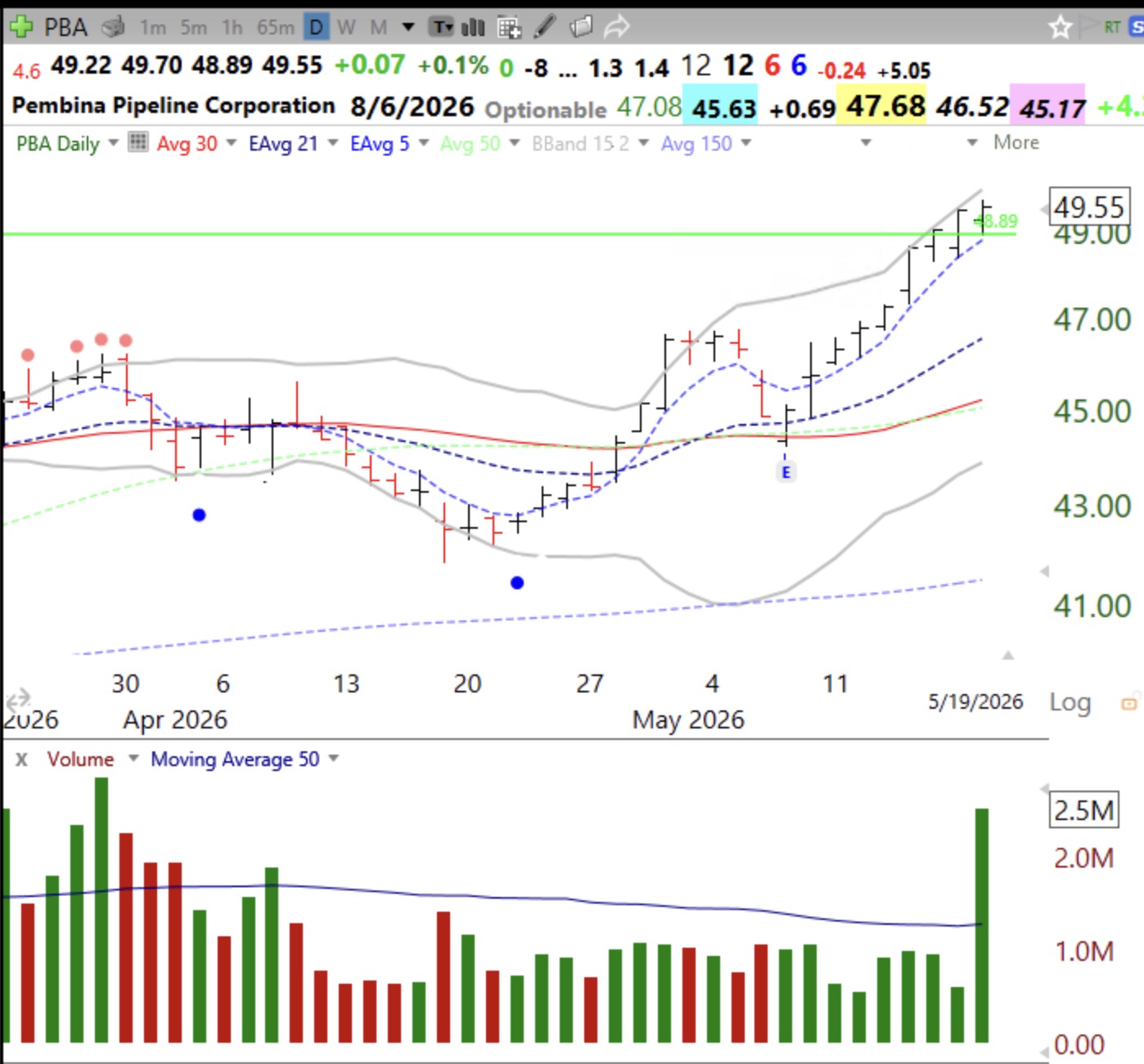The height and width of the screenshot is (1064, 1144).
Task: Click the green plus add-symbol icon
Action: coord(20,27)
